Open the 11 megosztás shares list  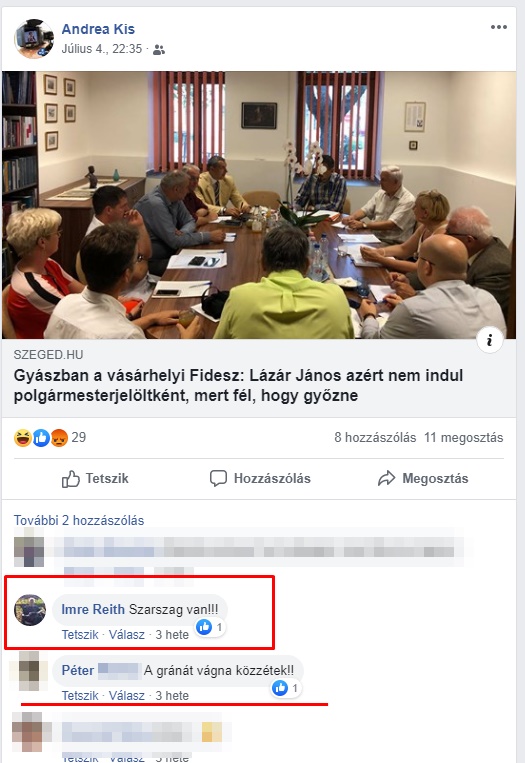pyautogui.click(x=464, y=437)
